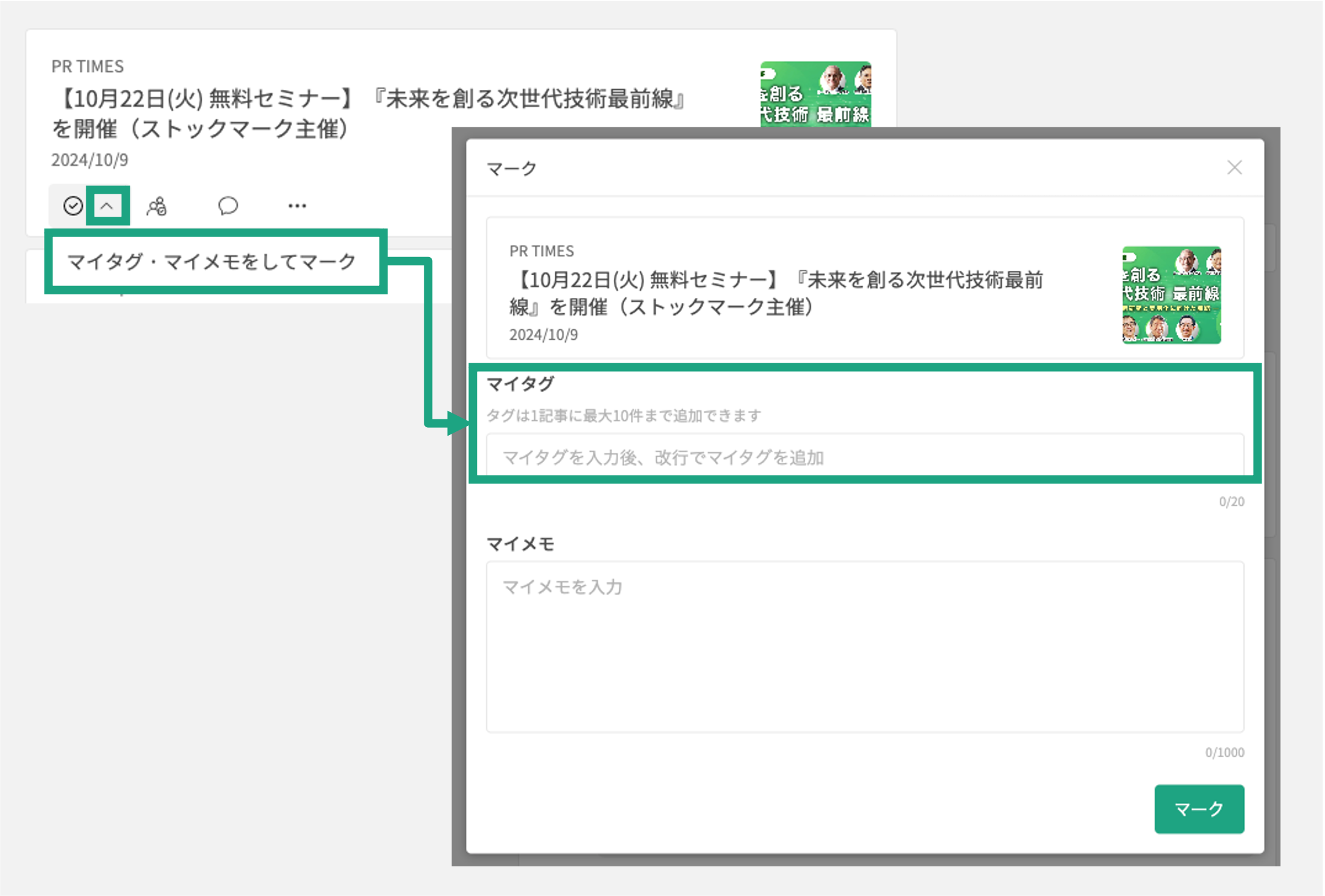Screen dimensions: 1325x896
Task: Click the マーク dialog title text
Action: point(512,168)
